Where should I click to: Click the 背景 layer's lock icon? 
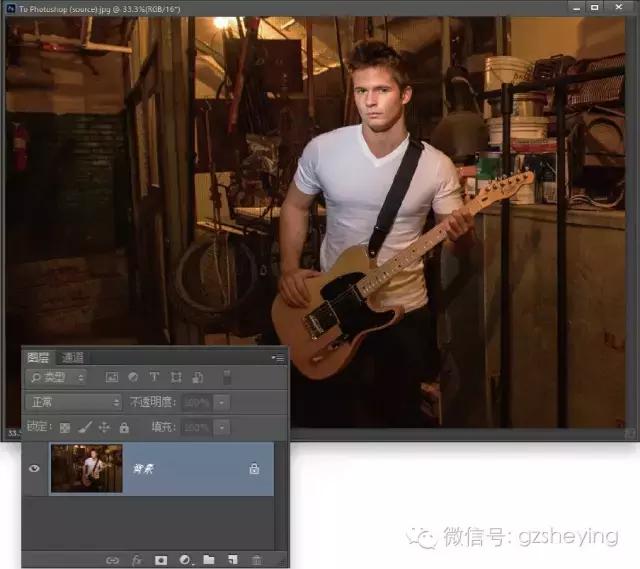pyautogui.click(x=254, y=469)
